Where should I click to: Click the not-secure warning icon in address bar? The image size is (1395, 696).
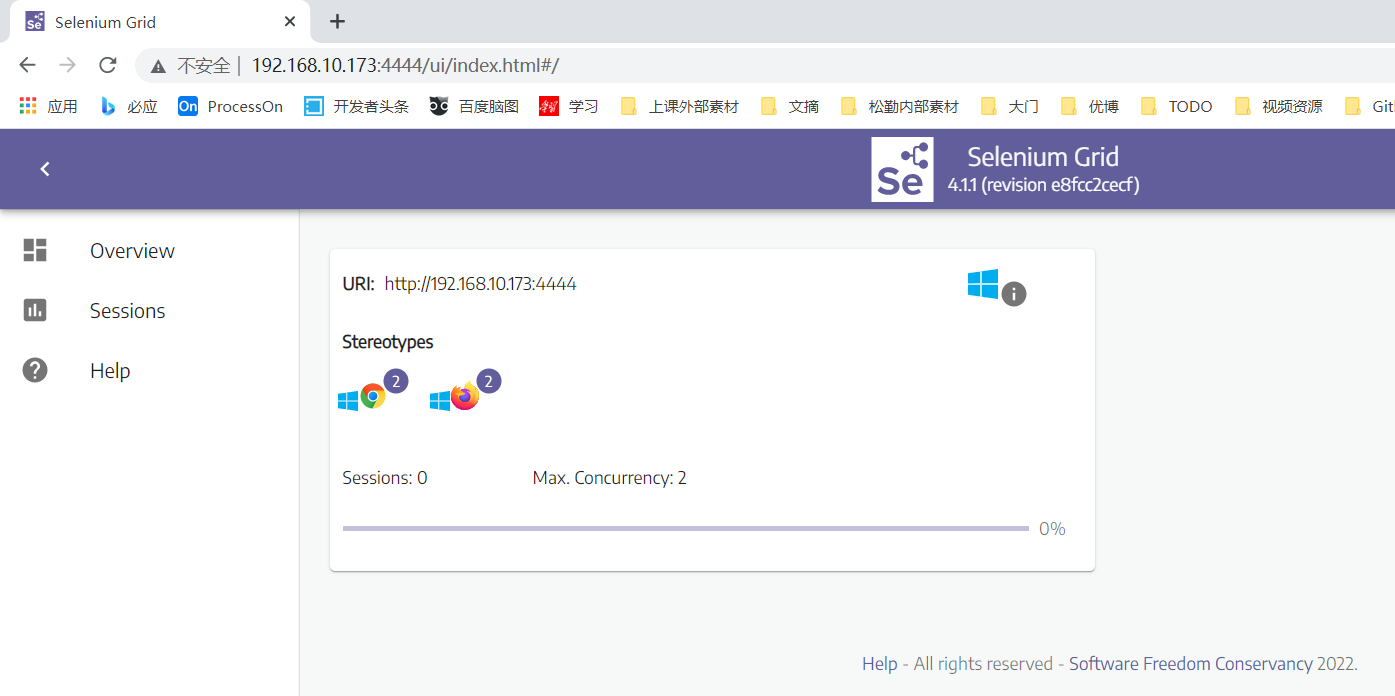pyautogui.click(x=158, y=66)
